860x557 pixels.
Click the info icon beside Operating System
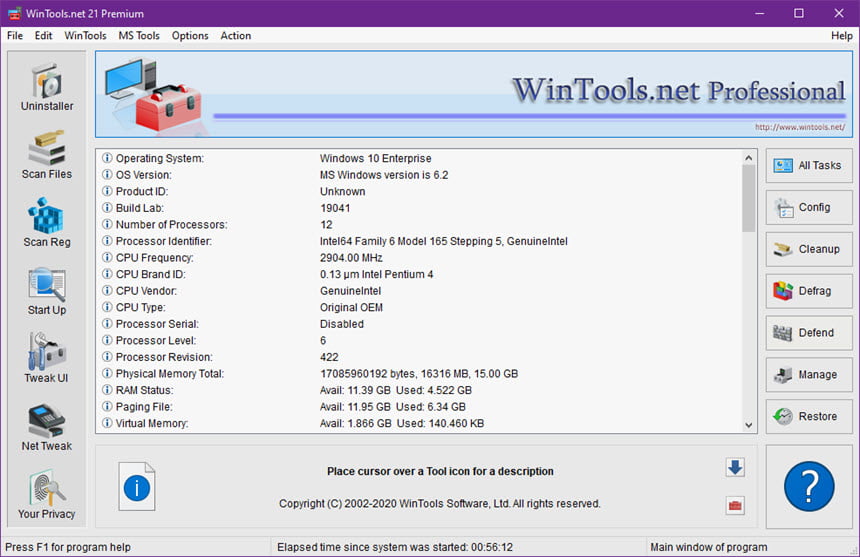click(108, 158)
